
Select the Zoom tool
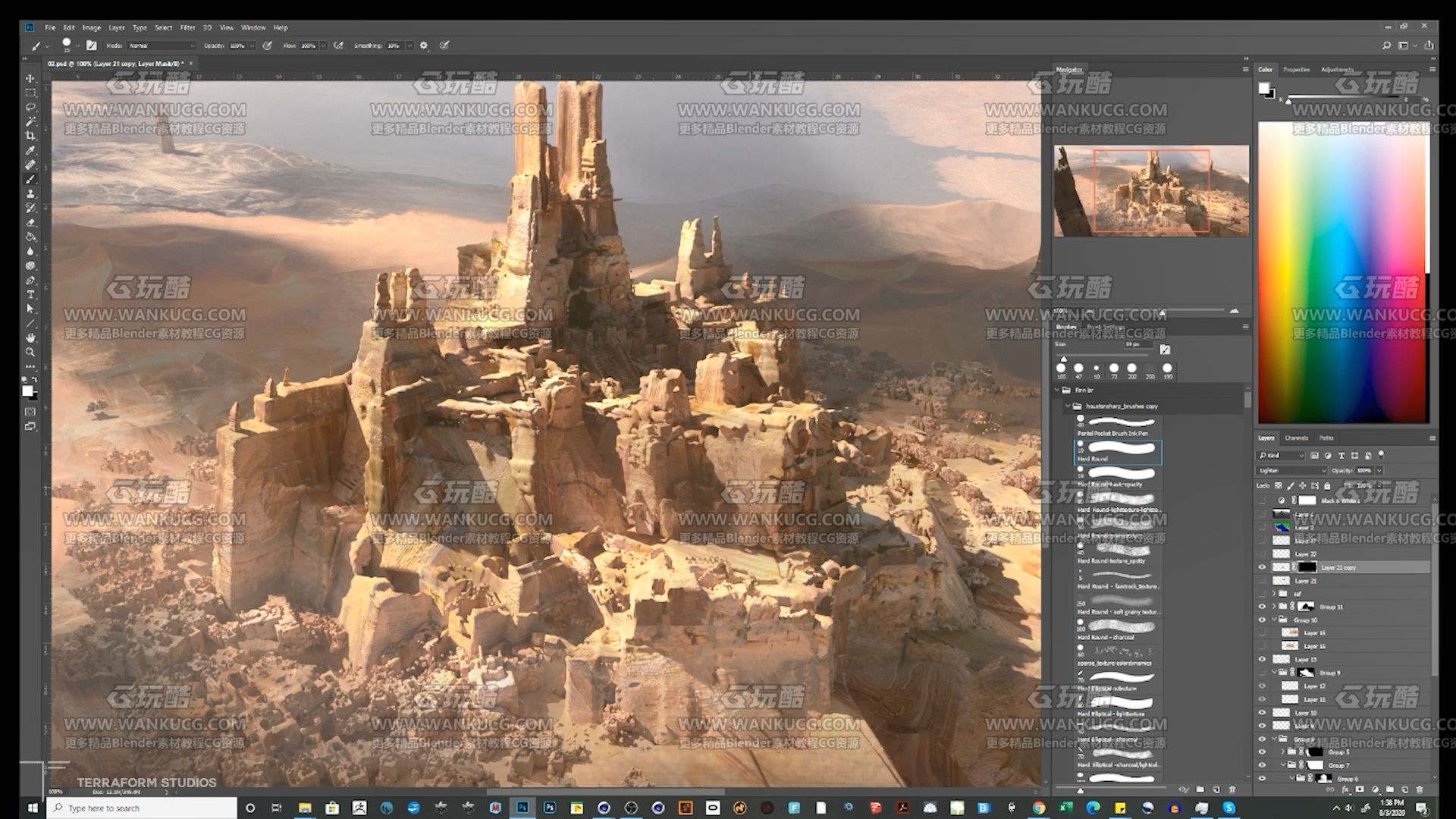coord(30,352)
